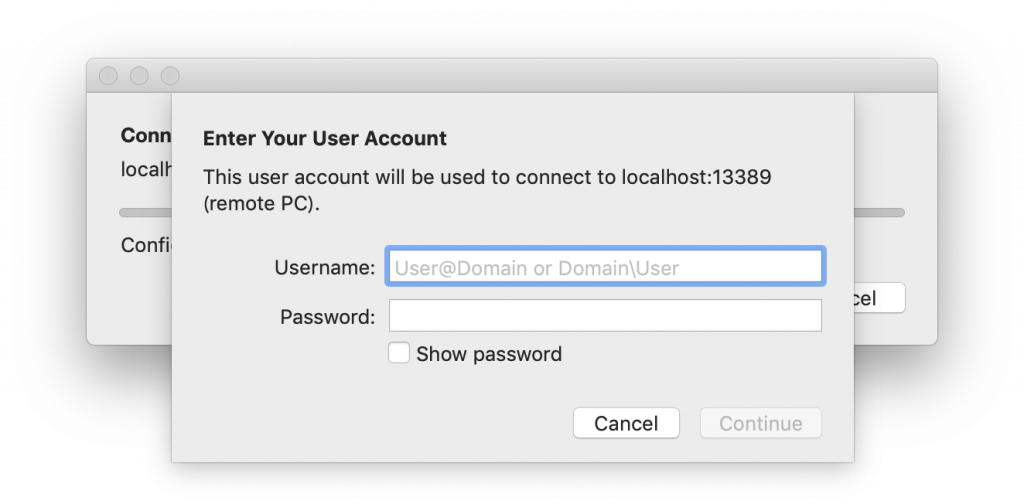1024x504 pixels.
Task: Click the connection progress bar behind the dialog
Action: tap(878, 212)
